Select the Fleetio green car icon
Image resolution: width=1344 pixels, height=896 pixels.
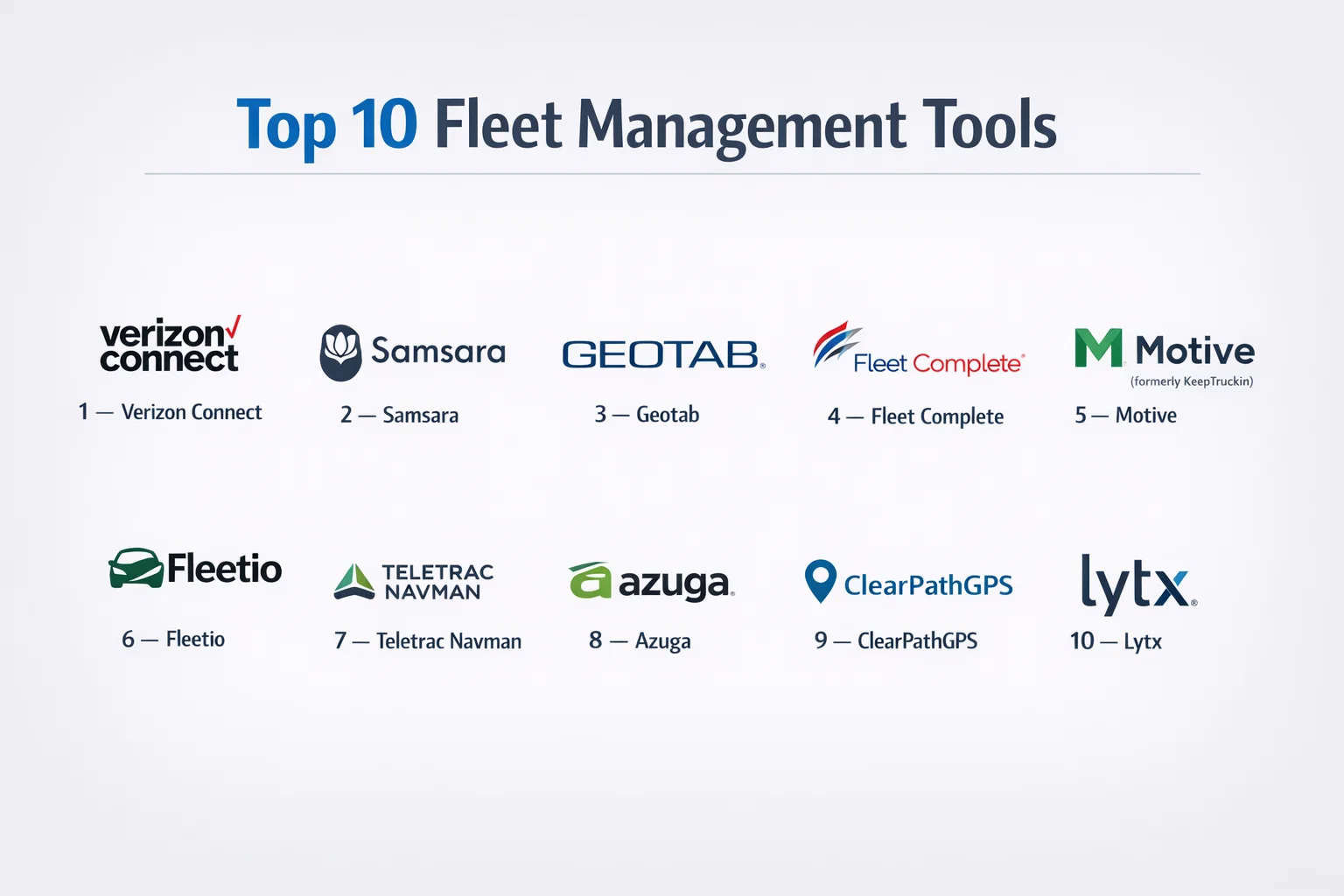136,569
